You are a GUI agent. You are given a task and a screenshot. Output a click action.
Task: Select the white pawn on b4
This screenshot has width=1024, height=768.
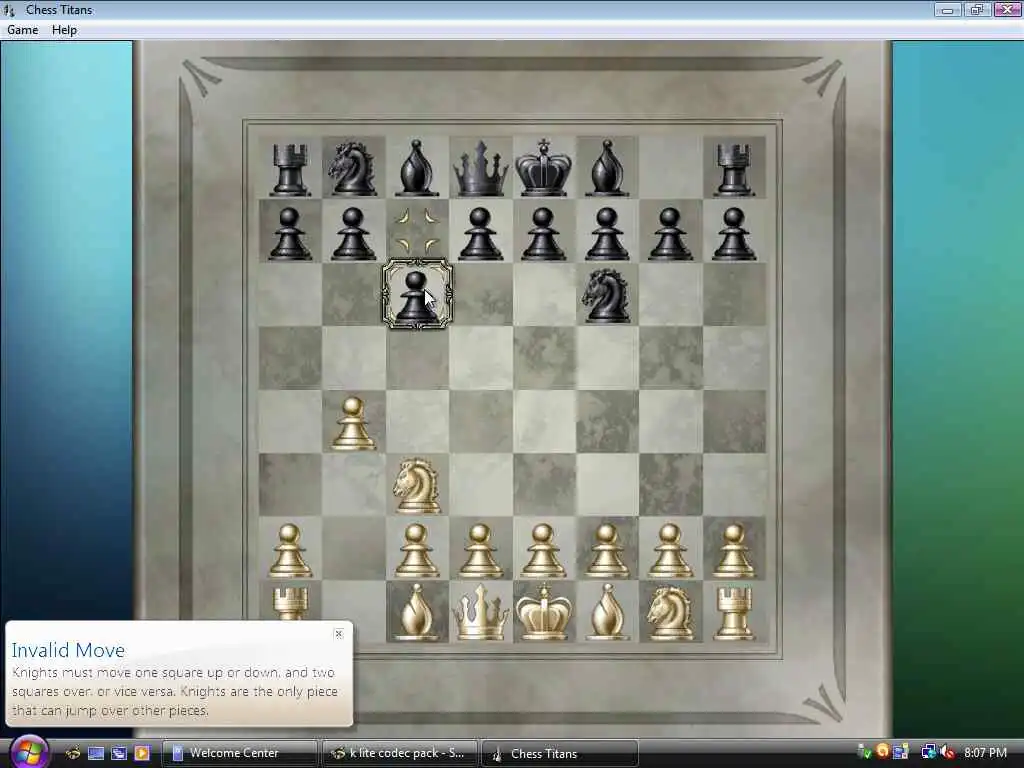click(353, 424)
